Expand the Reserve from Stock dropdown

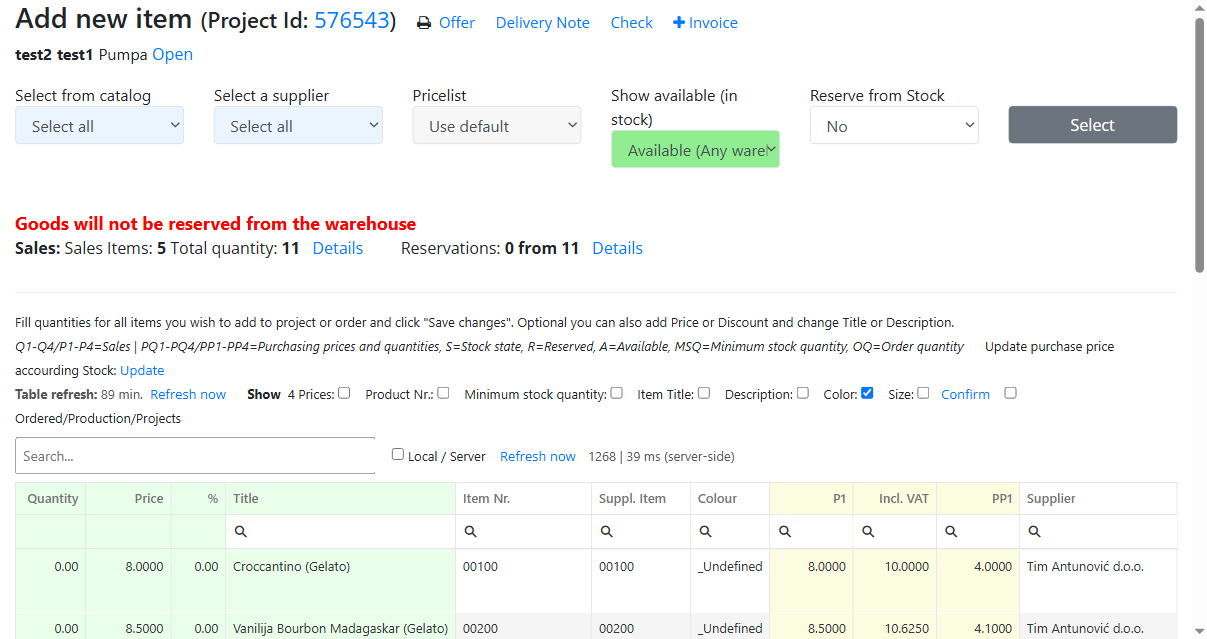click(894, 125)
